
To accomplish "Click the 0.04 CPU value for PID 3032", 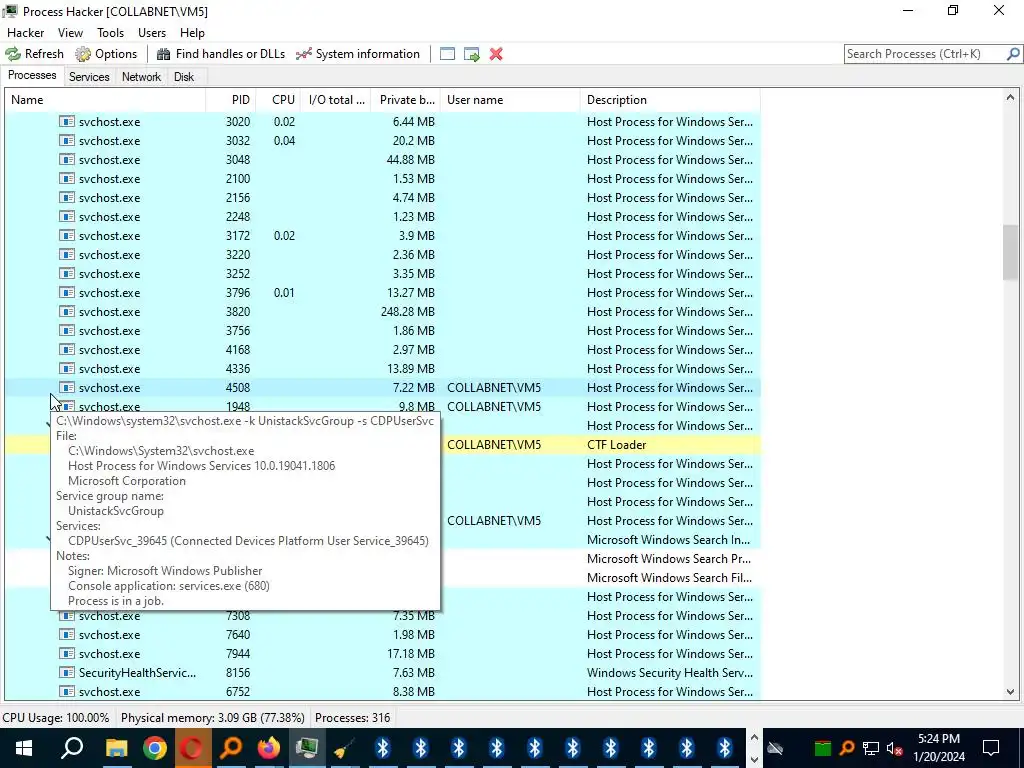I will click(x=284, y=140).
